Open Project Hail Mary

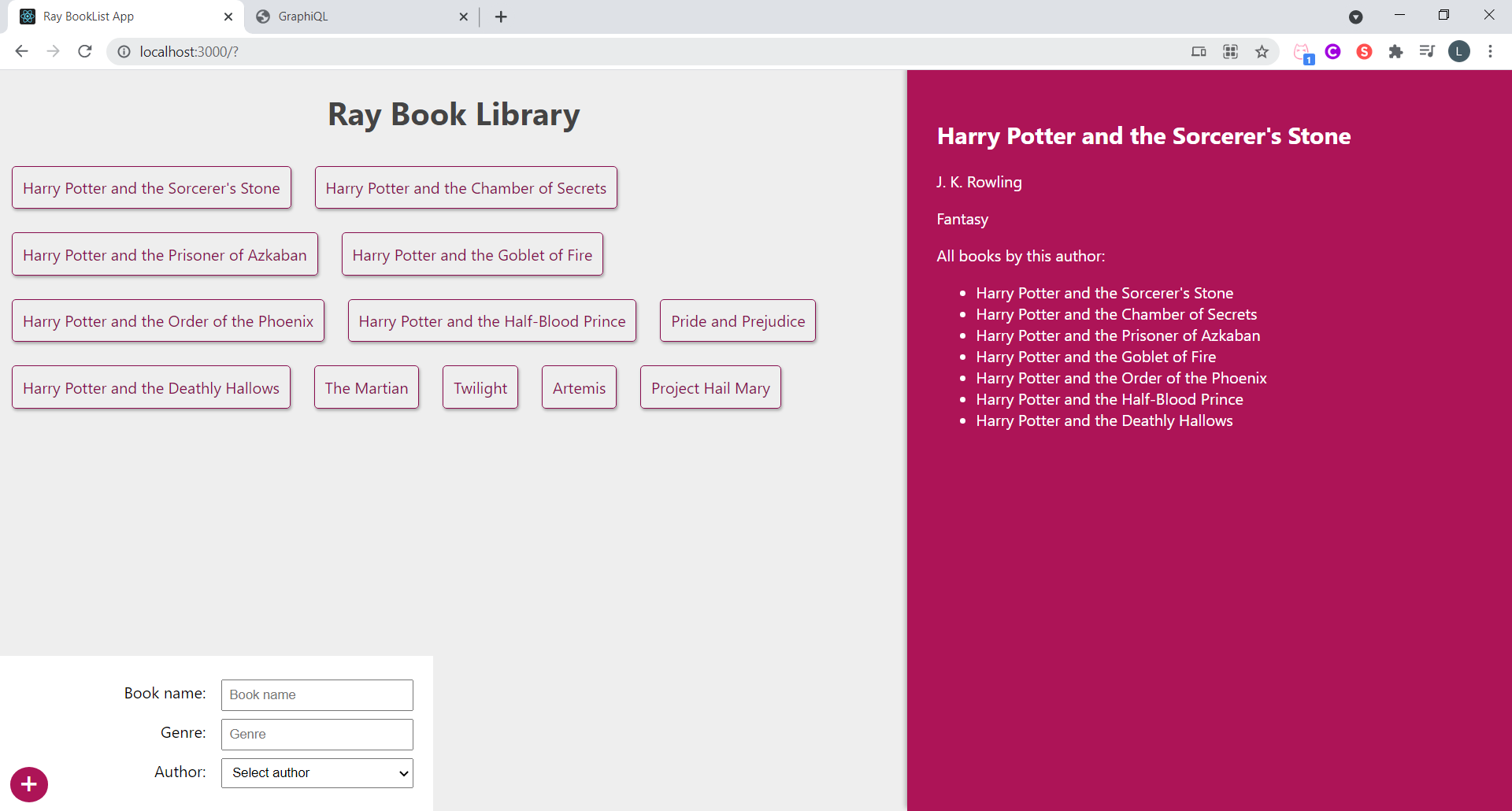click(710, 387)
